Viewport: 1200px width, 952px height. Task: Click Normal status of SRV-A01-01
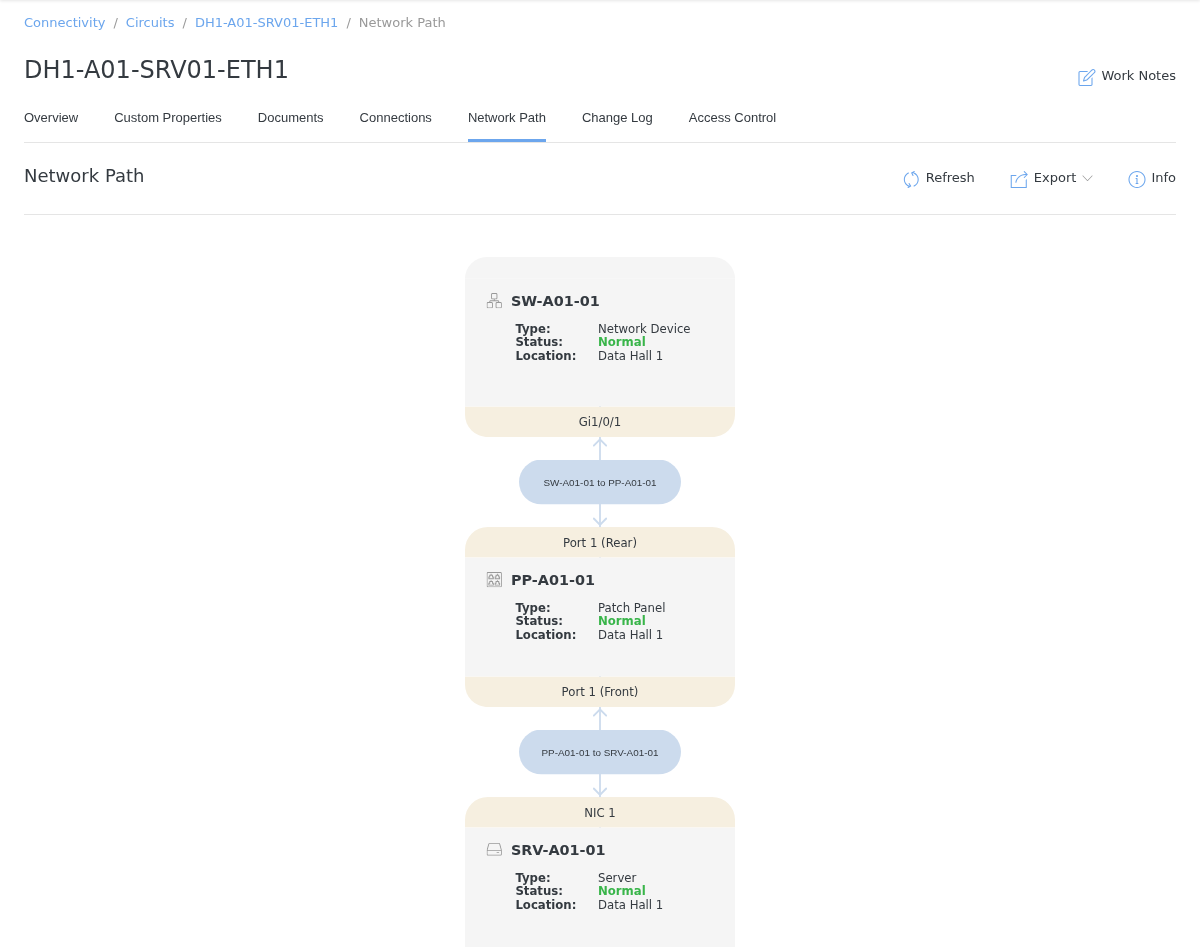(x=622, y=891)
